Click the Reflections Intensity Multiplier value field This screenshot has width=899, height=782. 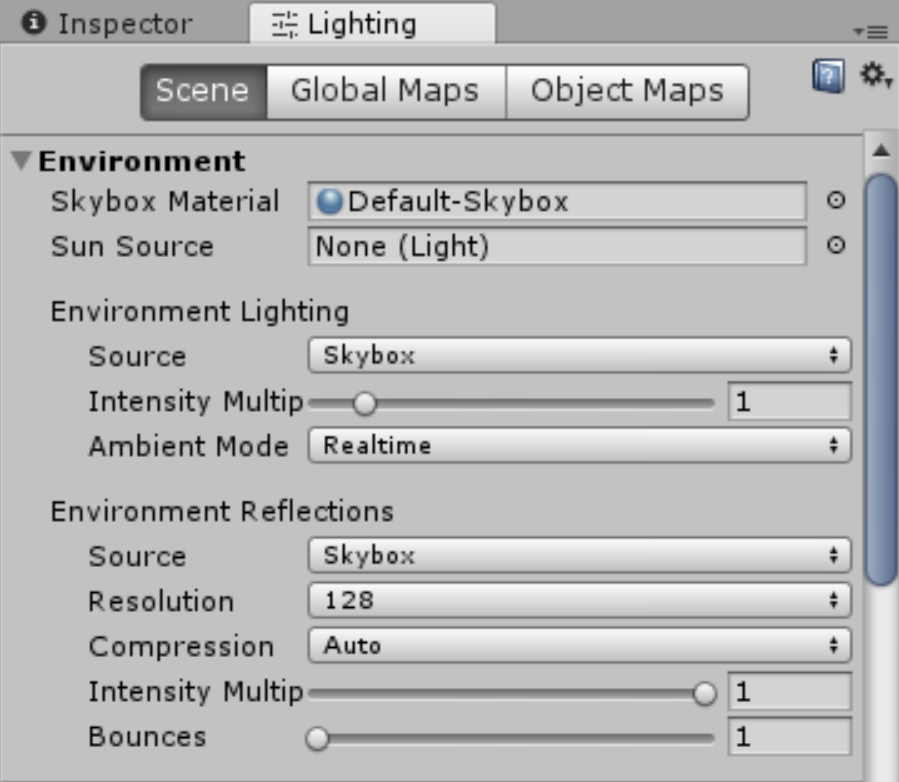(x=789, y=691)
